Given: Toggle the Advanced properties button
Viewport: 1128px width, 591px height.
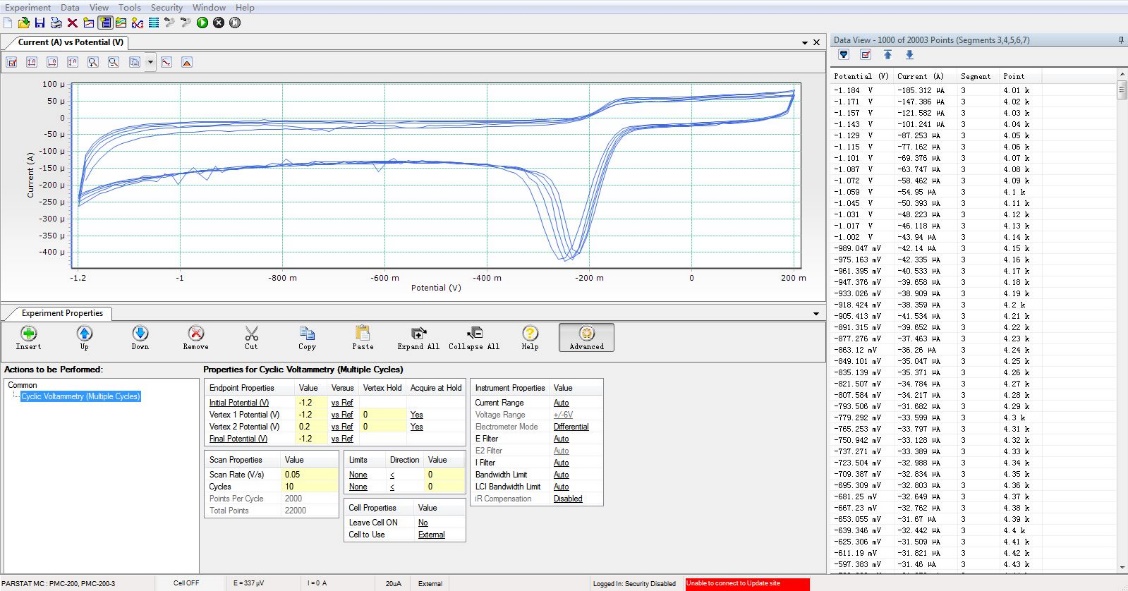Looking at the screenshot, I should (587, 337).
